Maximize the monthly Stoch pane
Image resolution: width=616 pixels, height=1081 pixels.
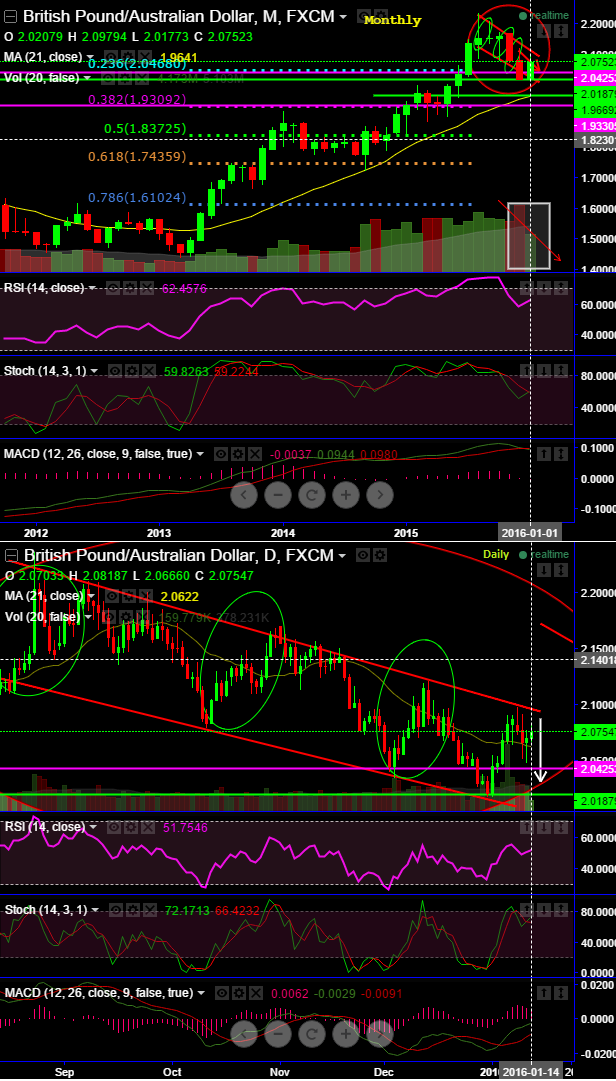pyautogui.click(x=561, y=371)
